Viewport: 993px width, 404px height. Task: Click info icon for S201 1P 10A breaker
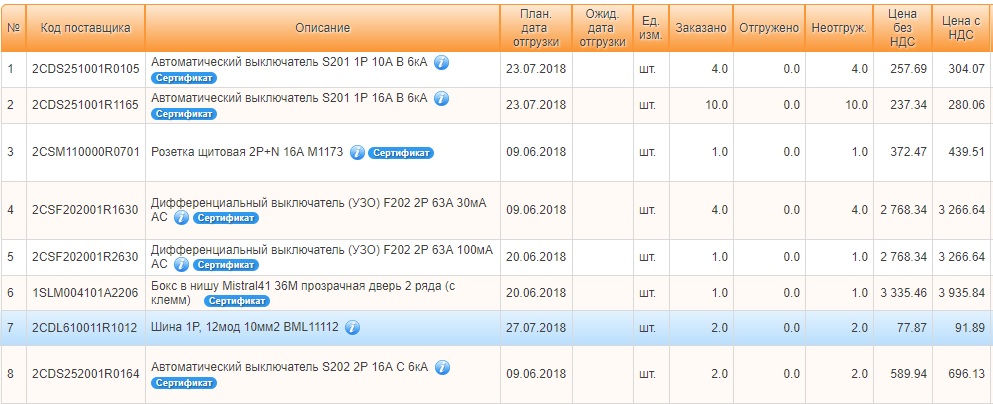coord(441,62)
